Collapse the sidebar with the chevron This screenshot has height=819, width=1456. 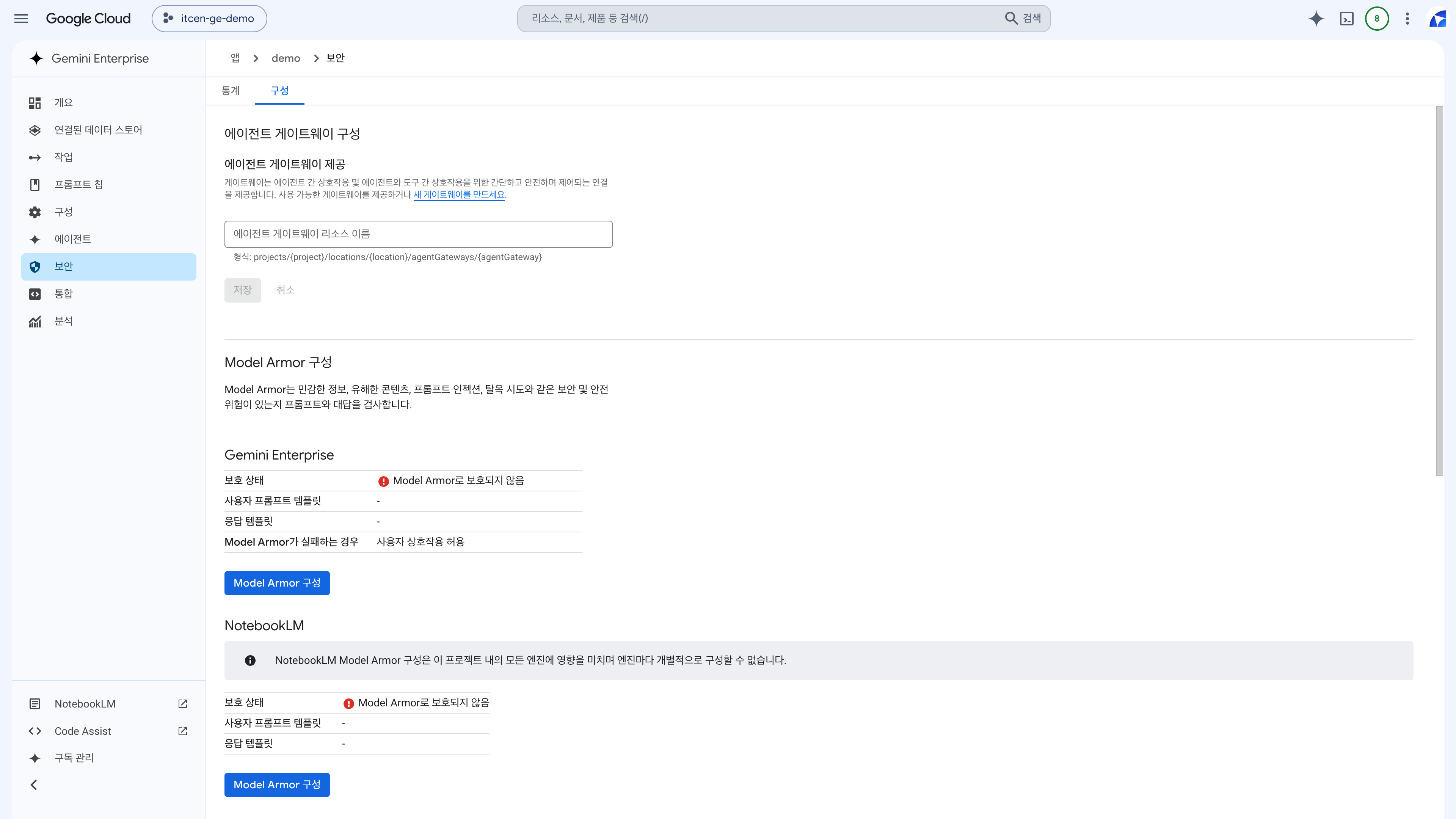coord(34,785)
